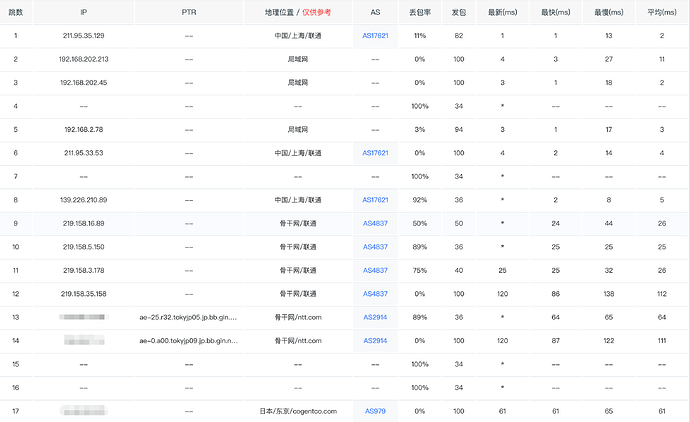Select IP address 192.168.2.78

[x=84, y=129]
